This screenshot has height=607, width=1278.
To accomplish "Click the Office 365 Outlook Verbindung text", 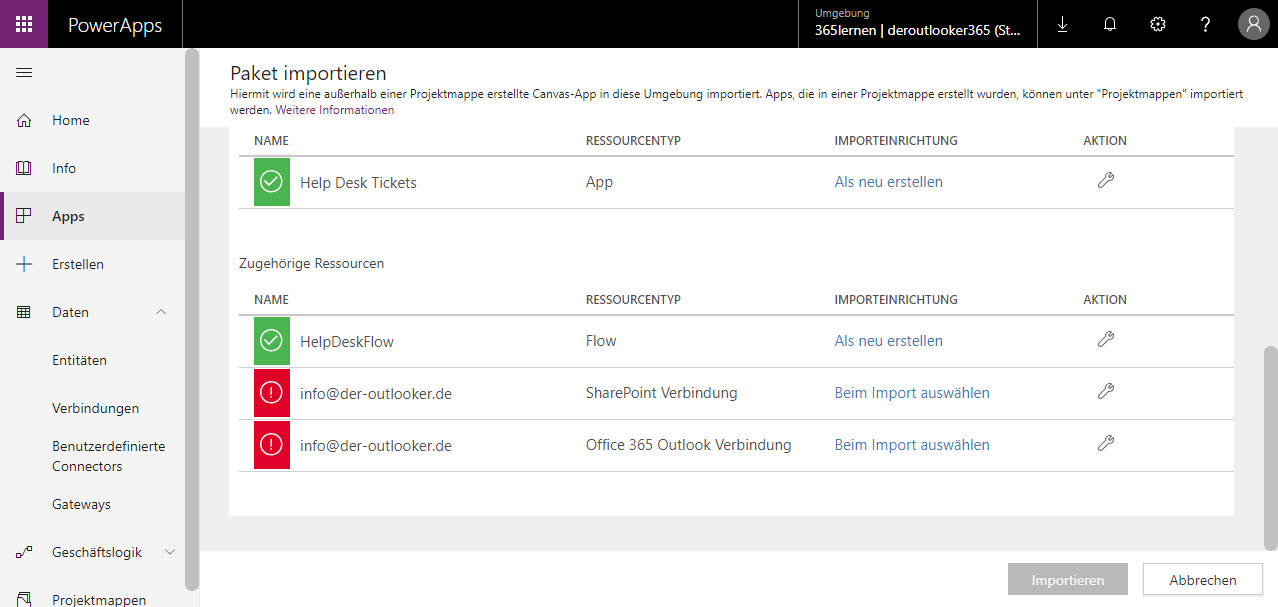I will (688, 445).
